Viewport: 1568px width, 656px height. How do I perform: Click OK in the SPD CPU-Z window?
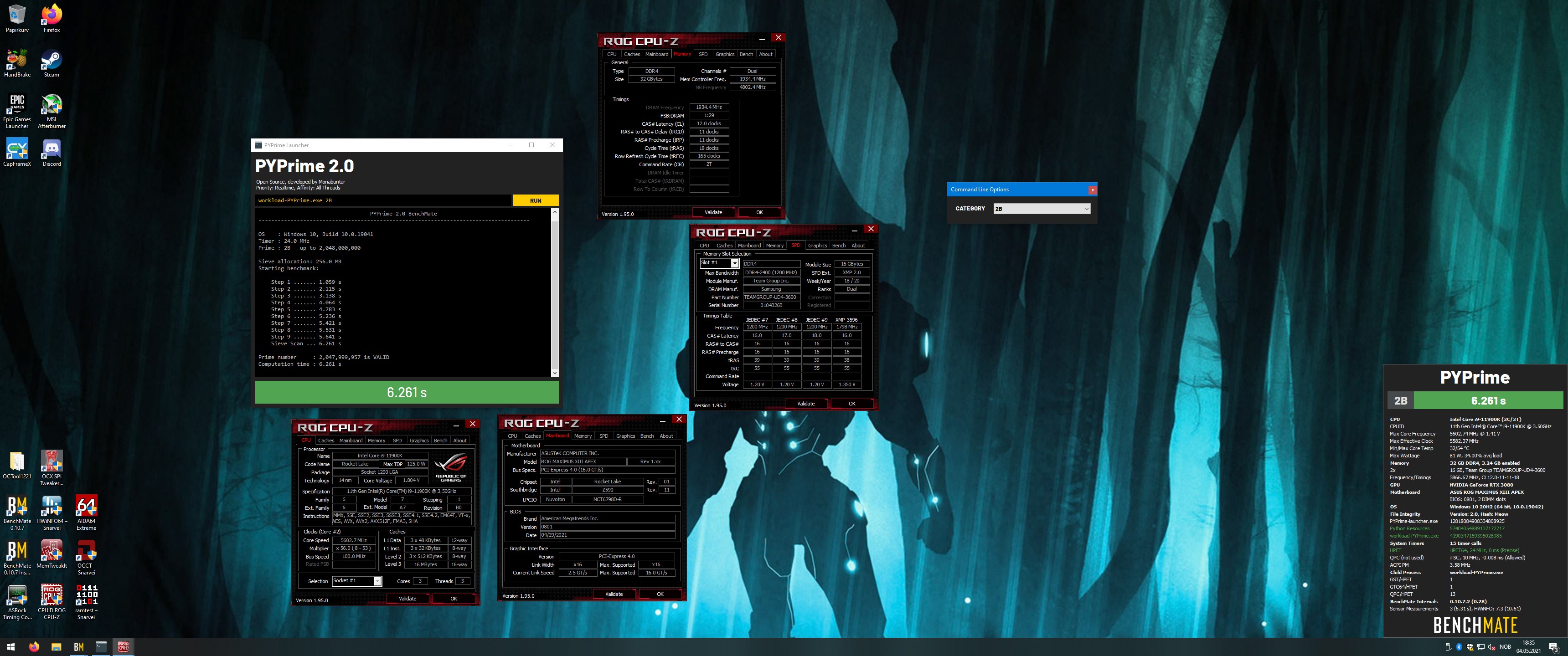(852, 404)
